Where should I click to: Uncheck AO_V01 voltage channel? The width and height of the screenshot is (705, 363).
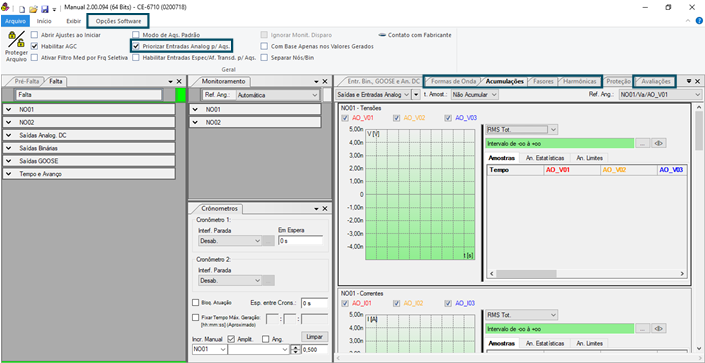coord(345,118)
